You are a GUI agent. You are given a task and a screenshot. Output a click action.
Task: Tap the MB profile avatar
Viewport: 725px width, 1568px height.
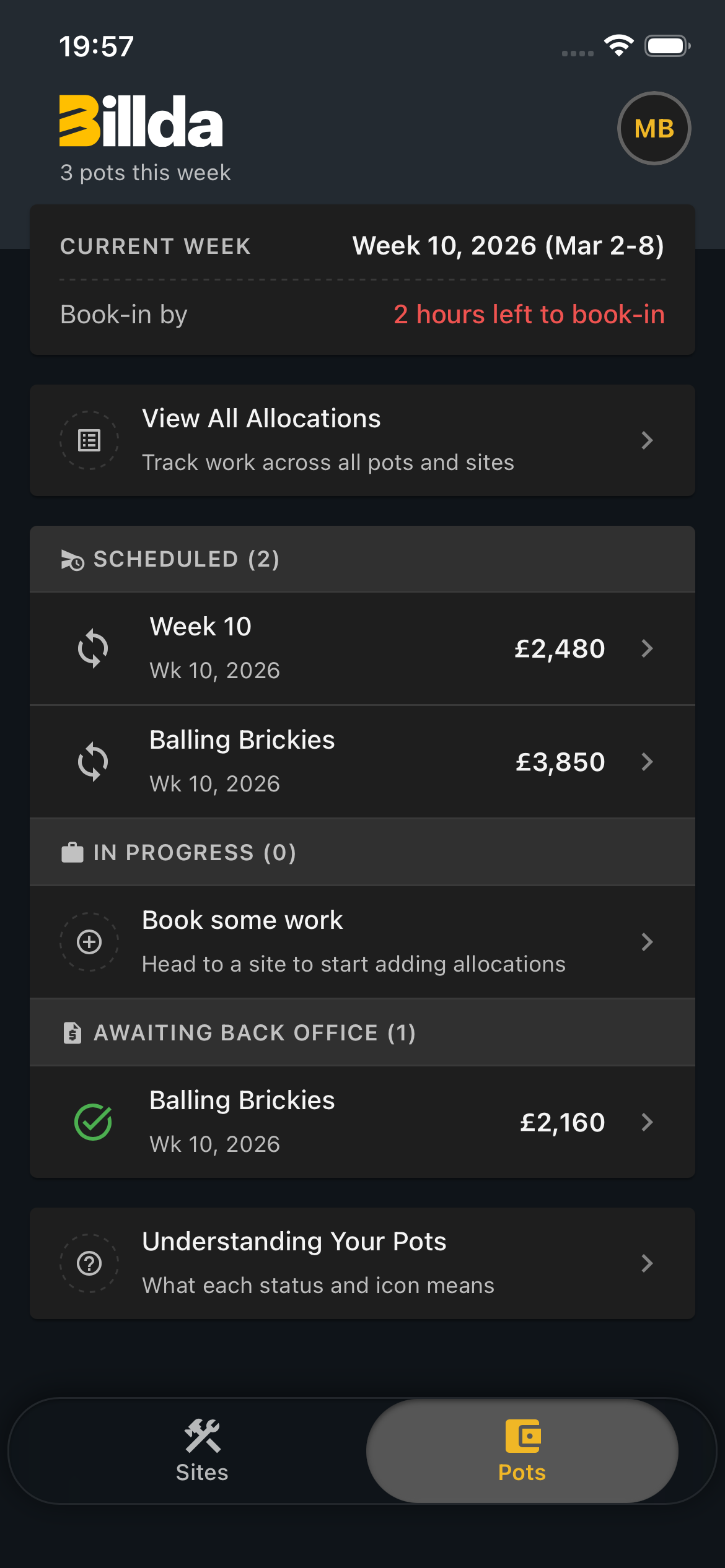(654, 128)
